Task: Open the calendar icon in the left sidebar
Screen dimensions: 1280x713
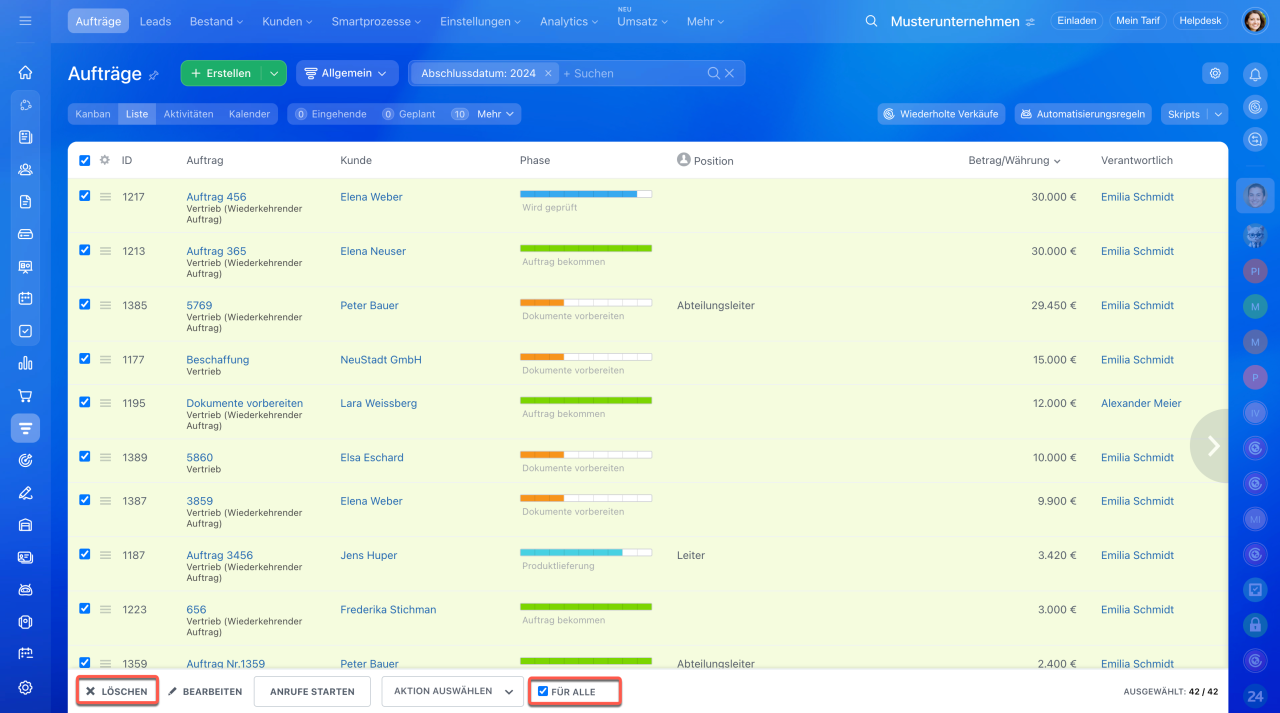Action: tap(25, 298)
